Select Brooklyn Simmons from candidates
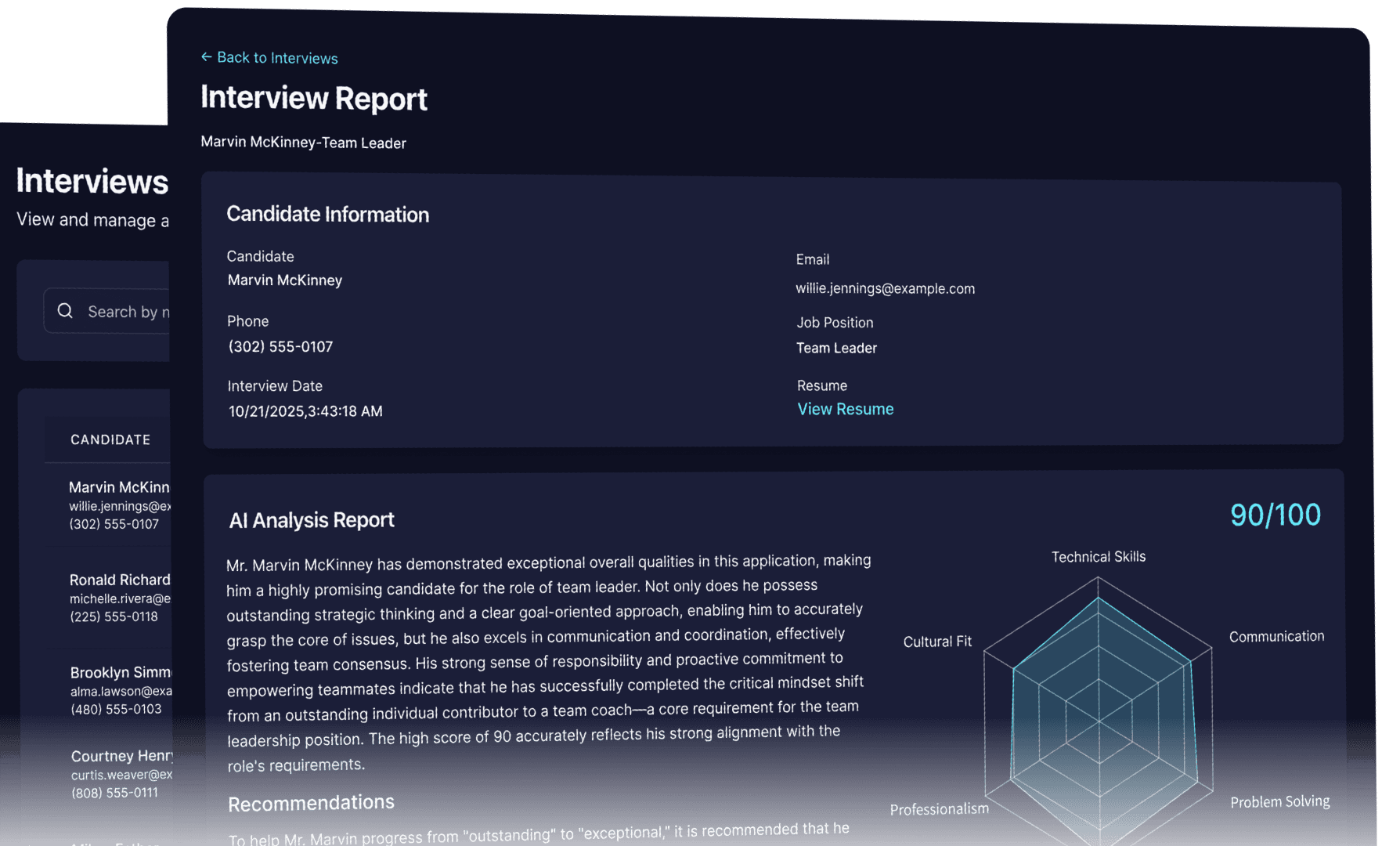Image resolution: width=1400 pixels, height=846 pixels. [119, 672]
